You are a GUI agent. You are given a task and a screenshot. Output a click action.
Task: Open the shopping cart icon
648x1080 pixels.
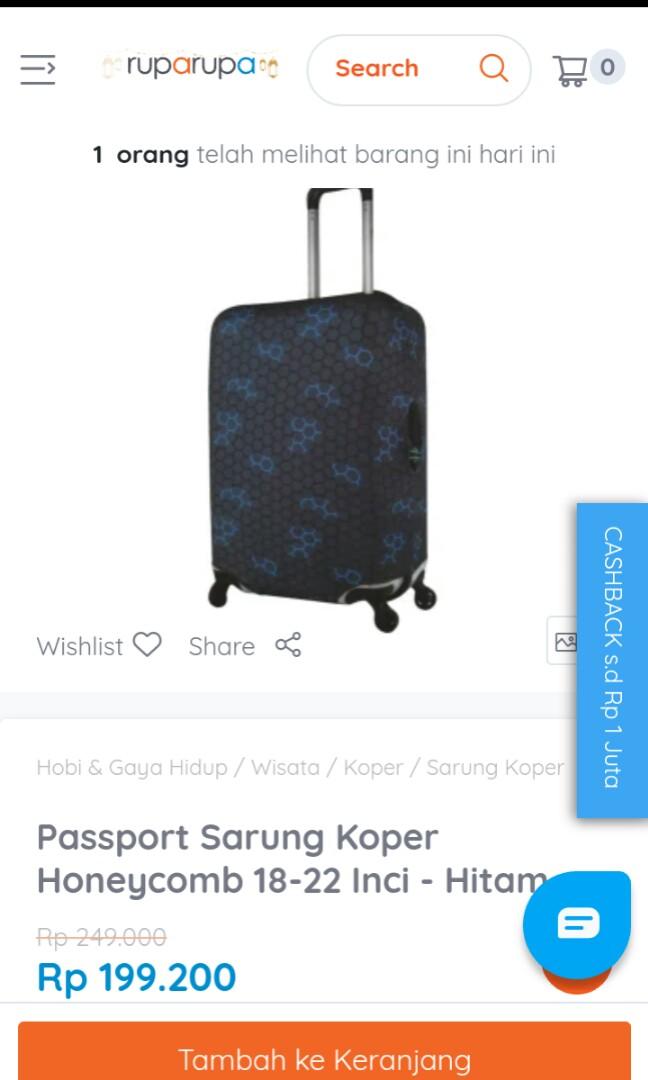pos(569,70)
